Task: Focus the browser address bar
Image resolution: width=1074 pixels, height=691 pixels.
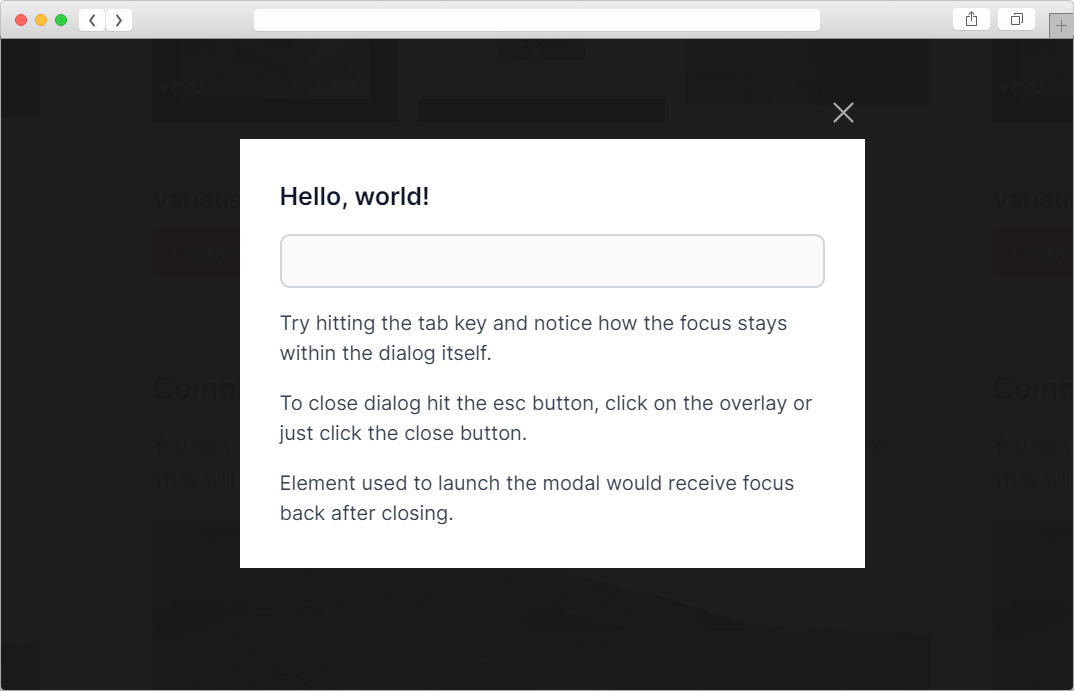Action: [x=536, y=20]
